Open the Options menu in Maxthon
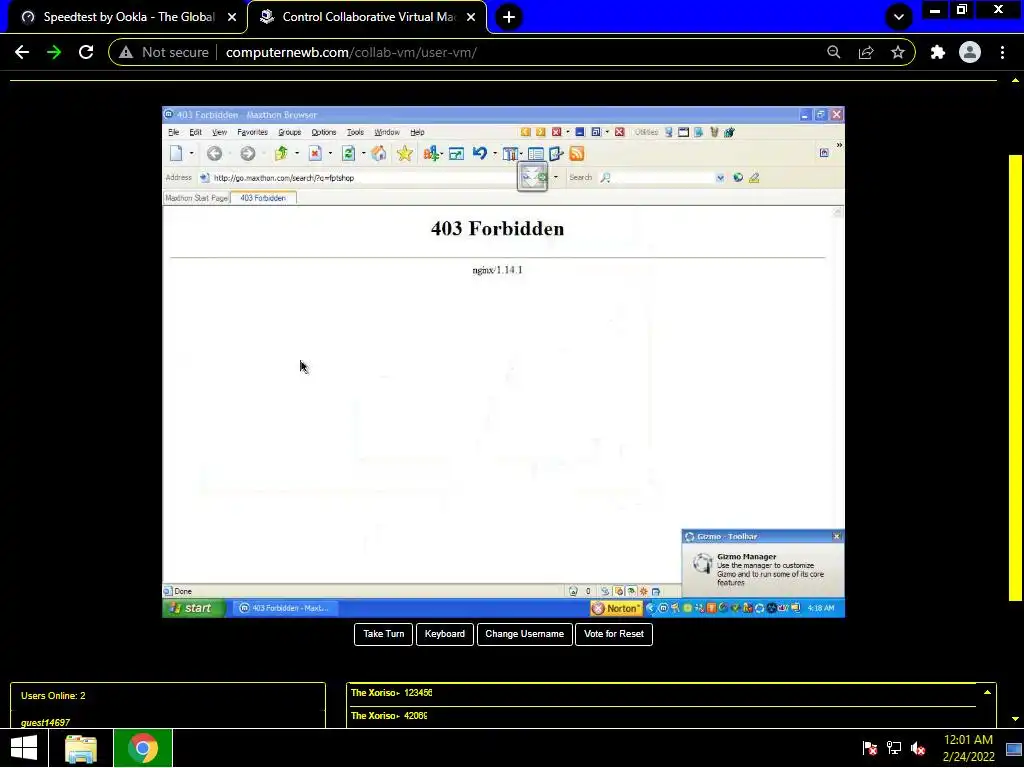Viewport: 1024px width, 768px height. click(323, 132)
